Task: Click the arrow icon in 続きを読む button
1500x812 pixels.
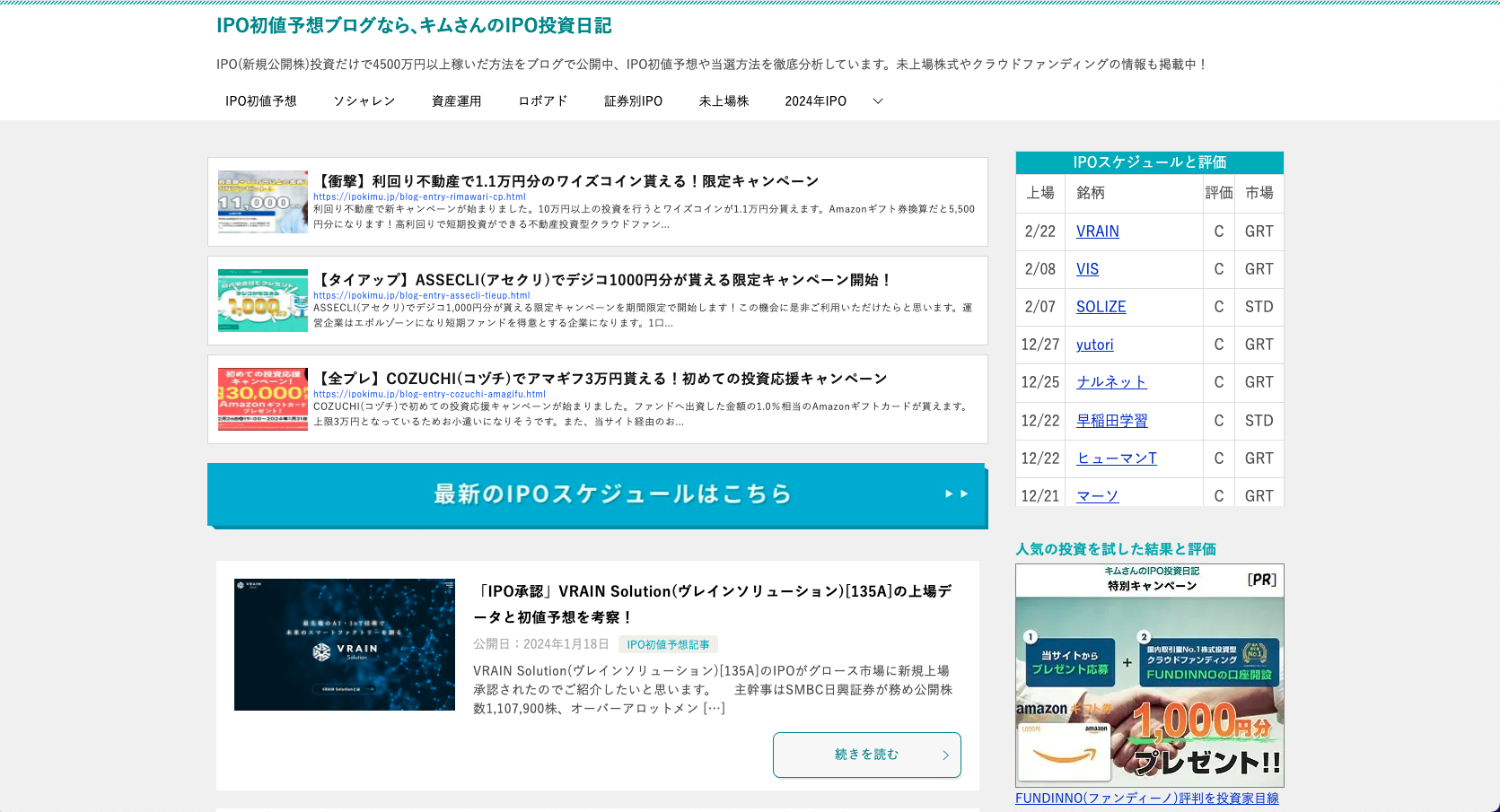Action: tap(945, 755)
